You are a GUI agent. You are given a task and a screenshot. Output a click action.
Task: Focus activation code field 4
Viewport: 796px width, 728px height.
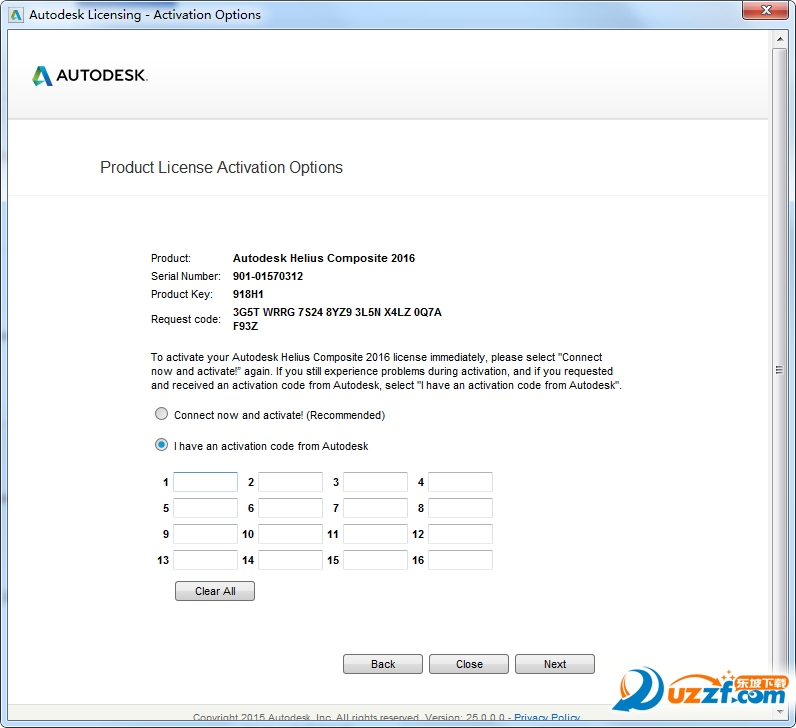tap(460, 482)
